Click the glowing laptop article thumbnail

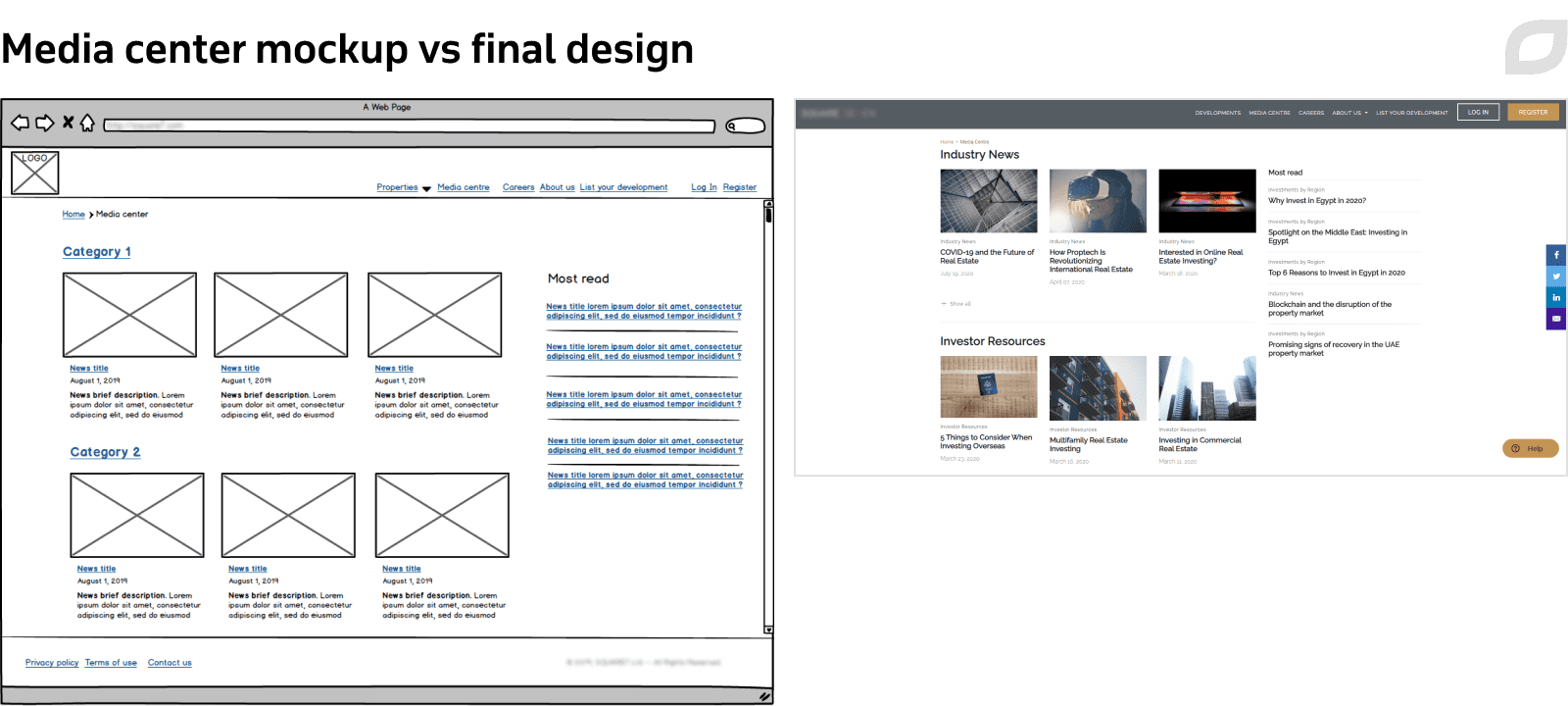[1207, 201]
